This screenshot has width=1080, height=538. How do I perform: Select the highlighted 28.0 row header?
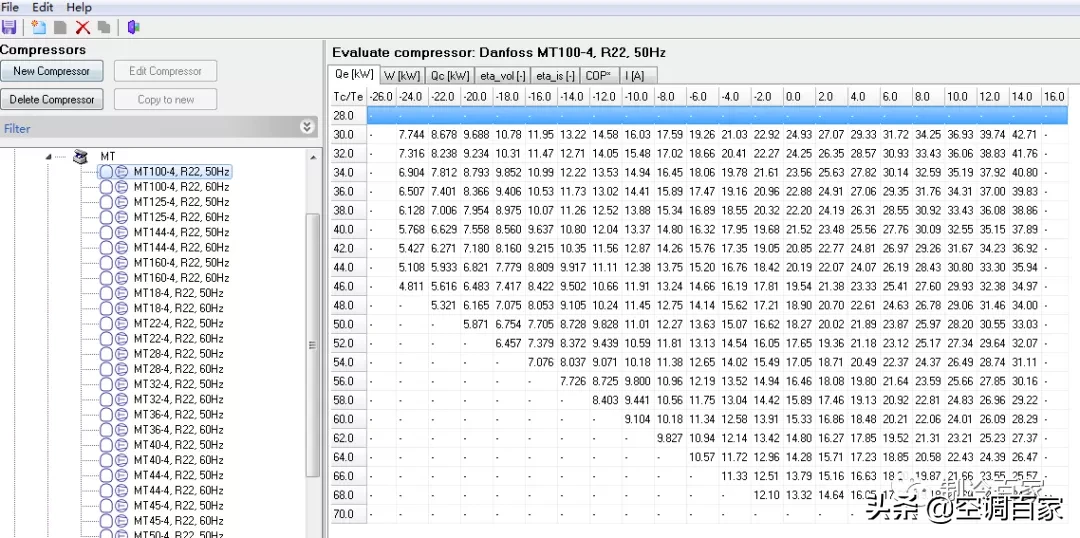point(348,115)
